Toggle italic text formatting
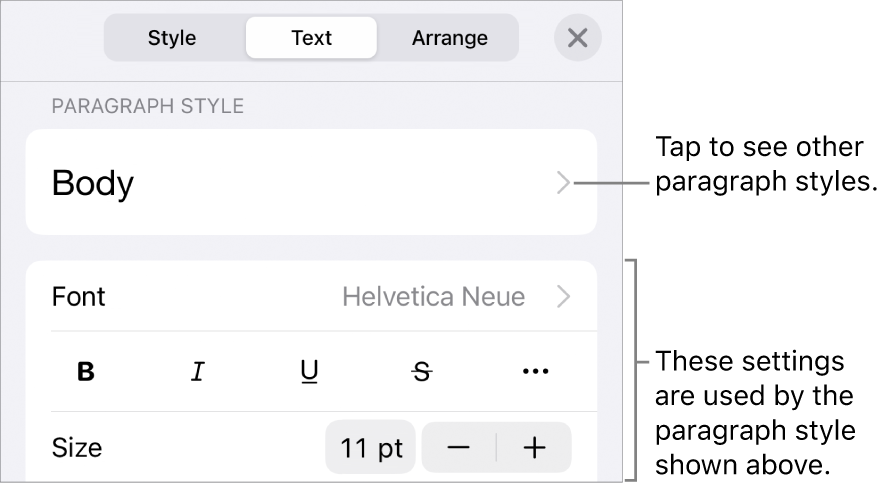Screen dimensions: 880x487 [198, 372]
